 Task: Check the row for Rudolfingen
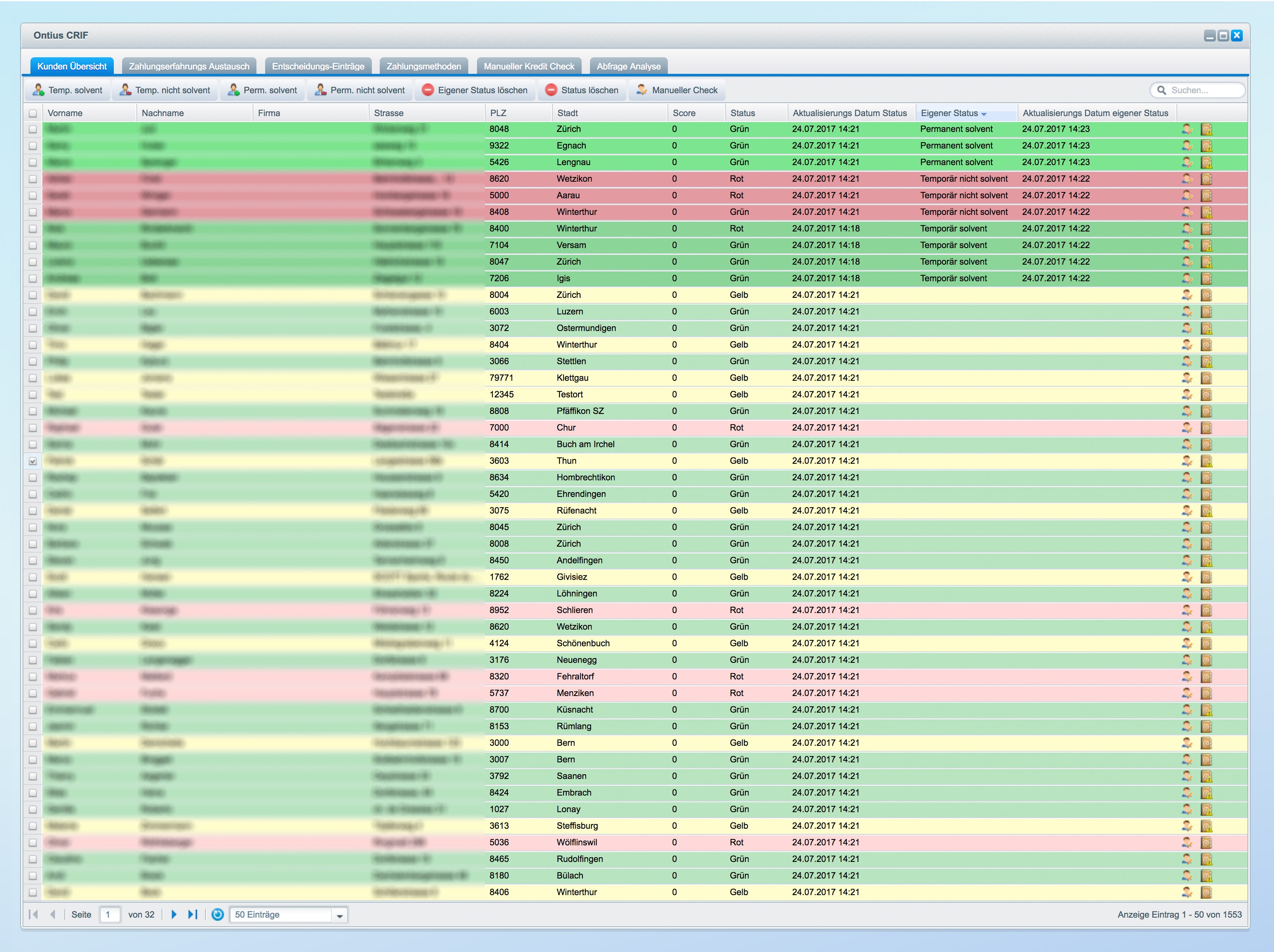pos(33,859)
